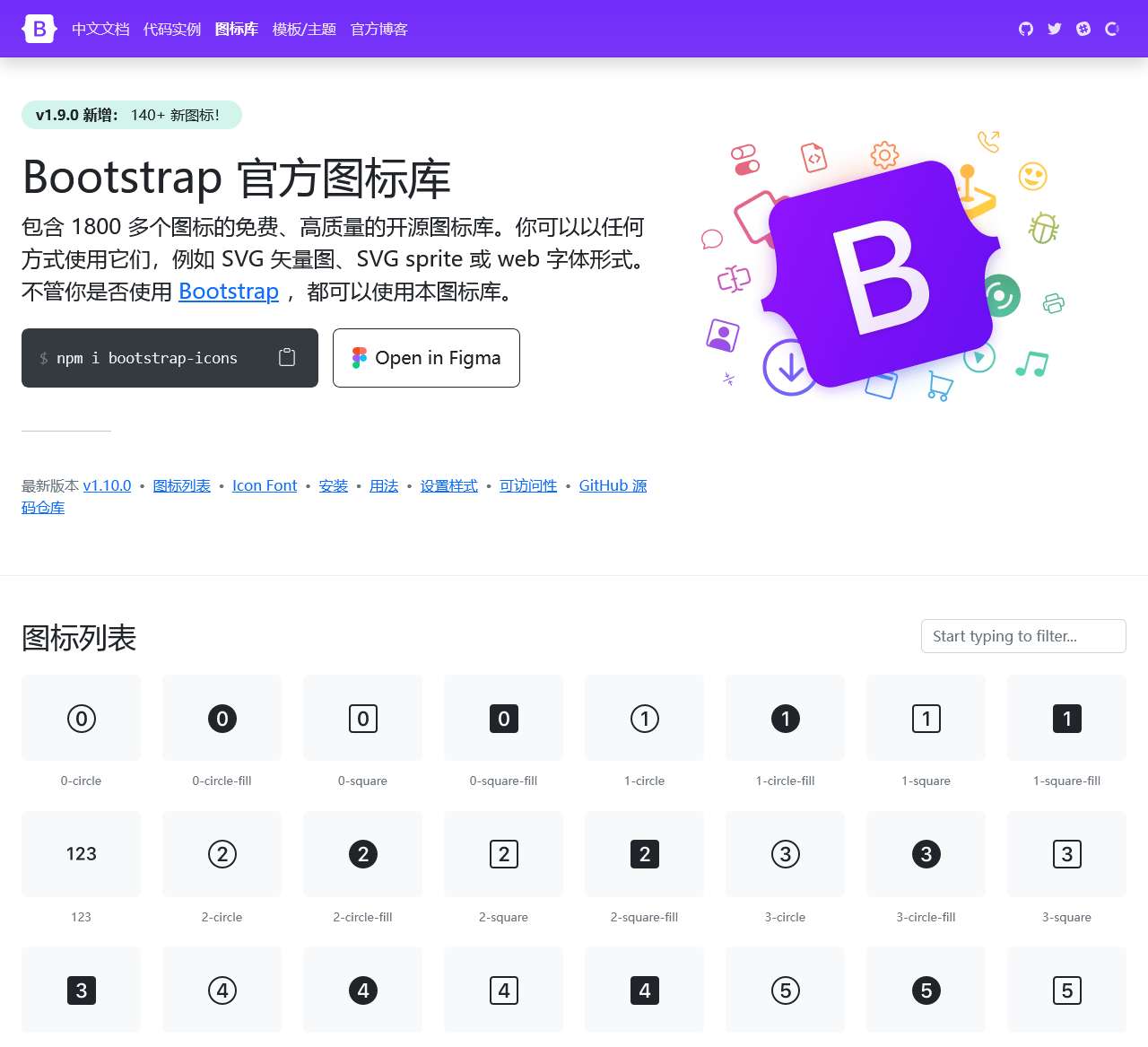
Task: Open 模板/主题 in the navbar
Action: coord(304,29)
